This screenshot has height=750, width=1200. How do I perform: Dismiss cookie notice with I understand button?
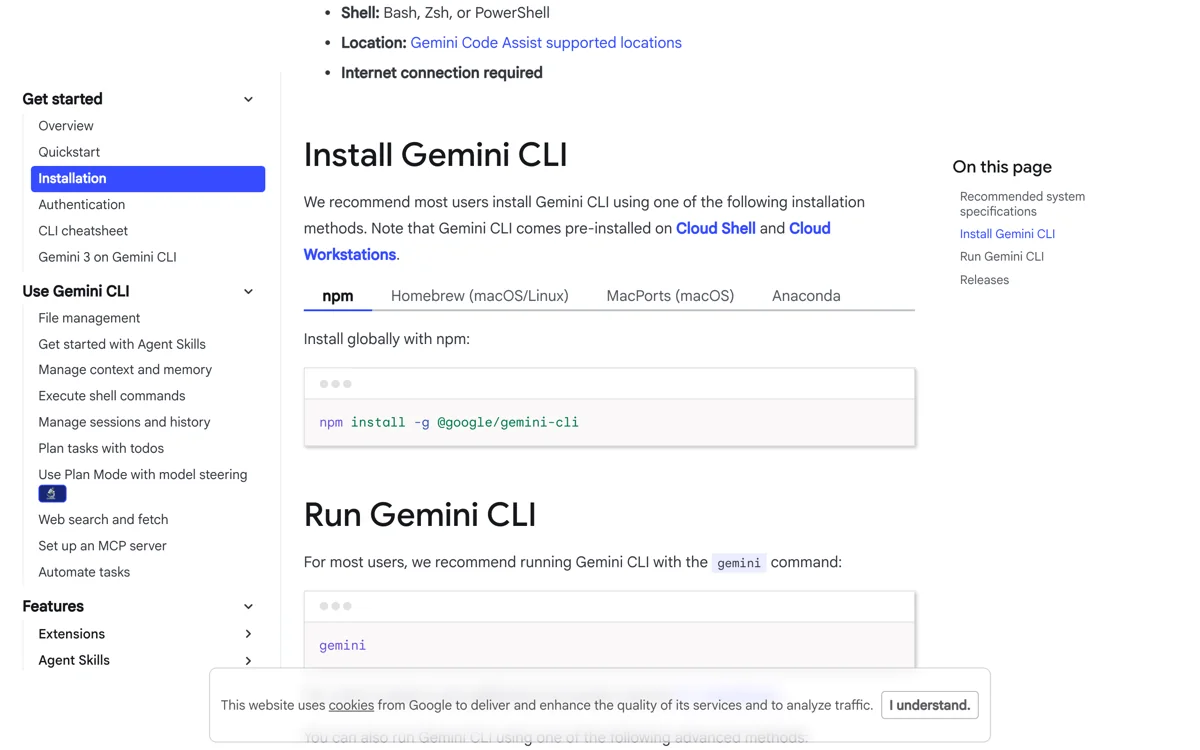pos(930,705)
